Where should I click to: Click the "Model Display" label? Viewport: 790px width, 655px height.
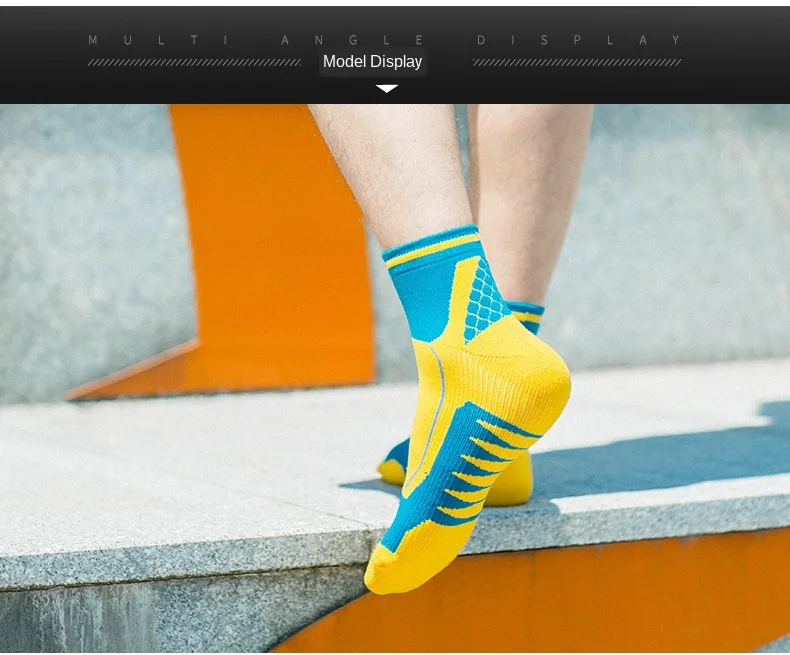pyautogui.click(x=372, y=61)
